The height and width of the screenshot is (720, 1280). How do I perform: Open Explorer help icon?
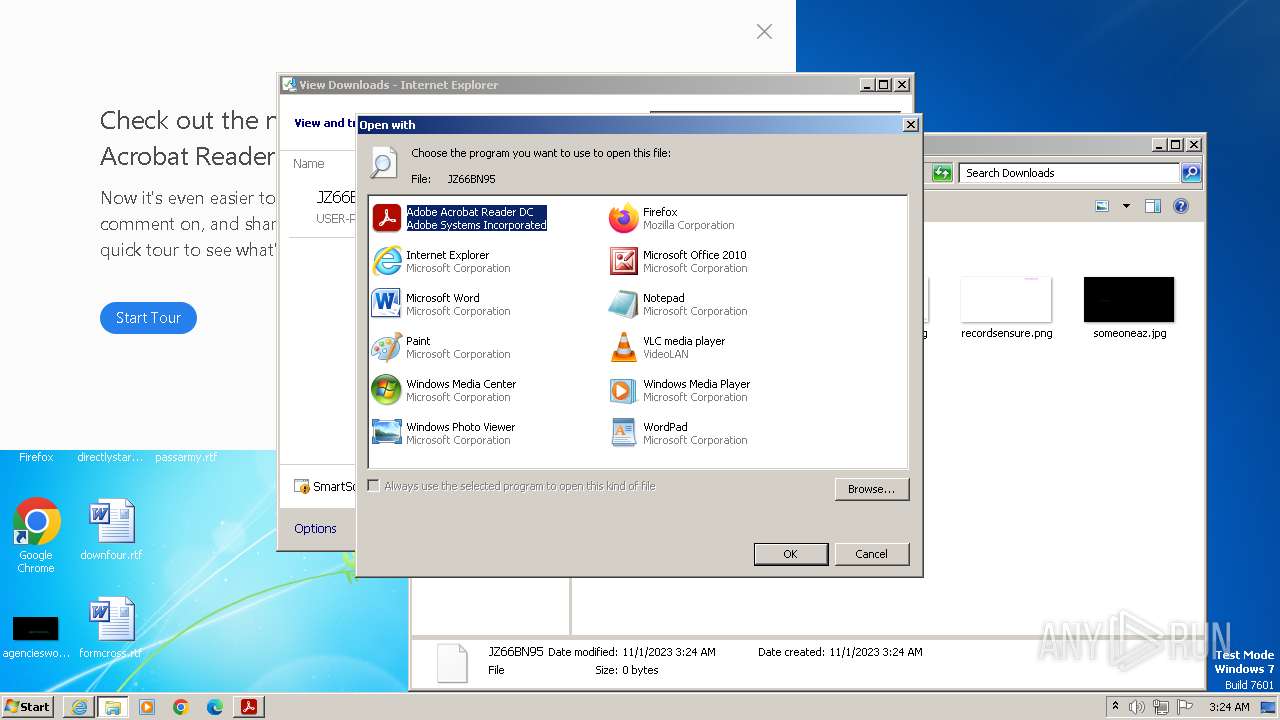(1181, 206)
